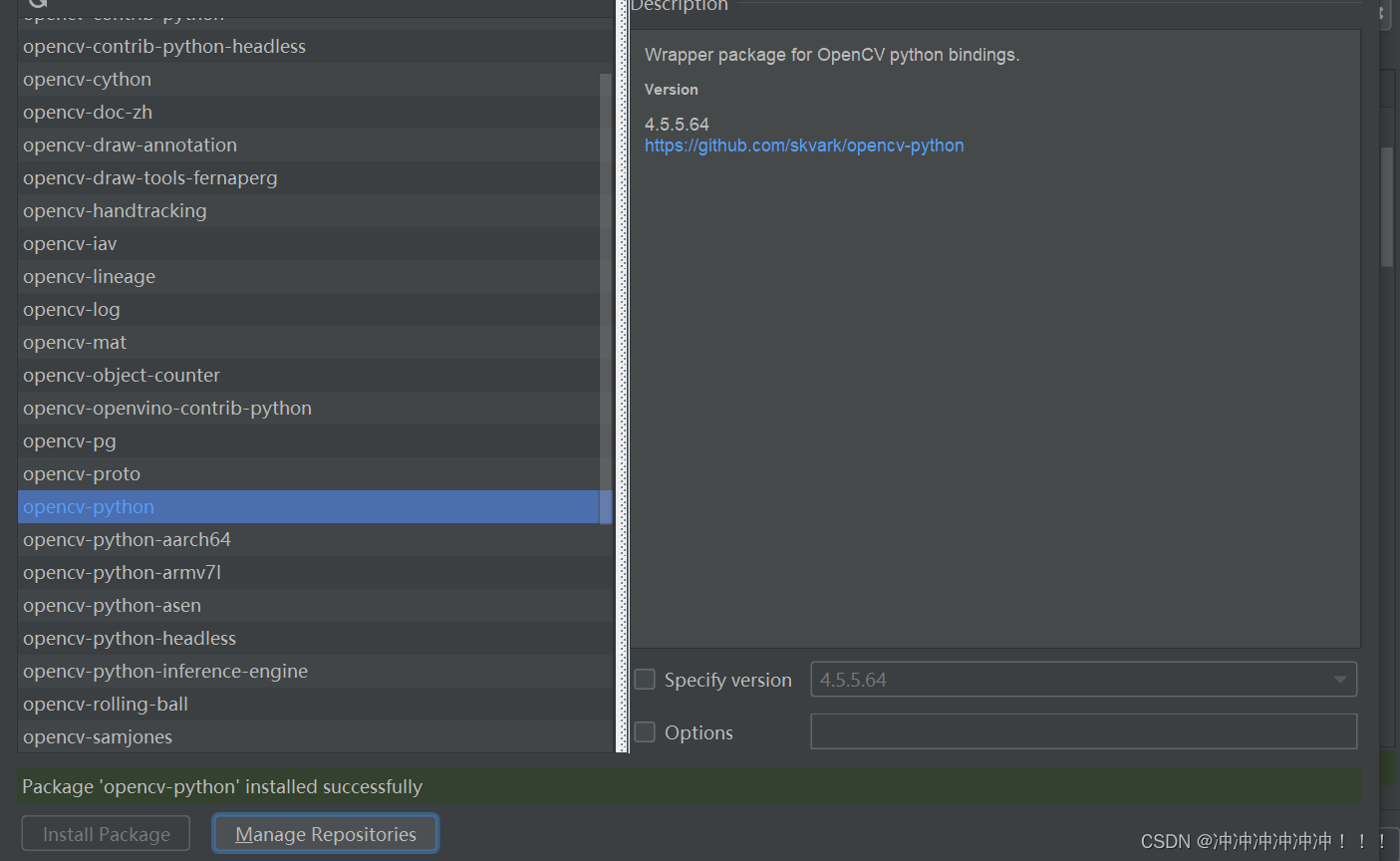Select the opencv-python-inference-engine package
Viewport: 1400px width, 861px height.
tap(316, 671)
